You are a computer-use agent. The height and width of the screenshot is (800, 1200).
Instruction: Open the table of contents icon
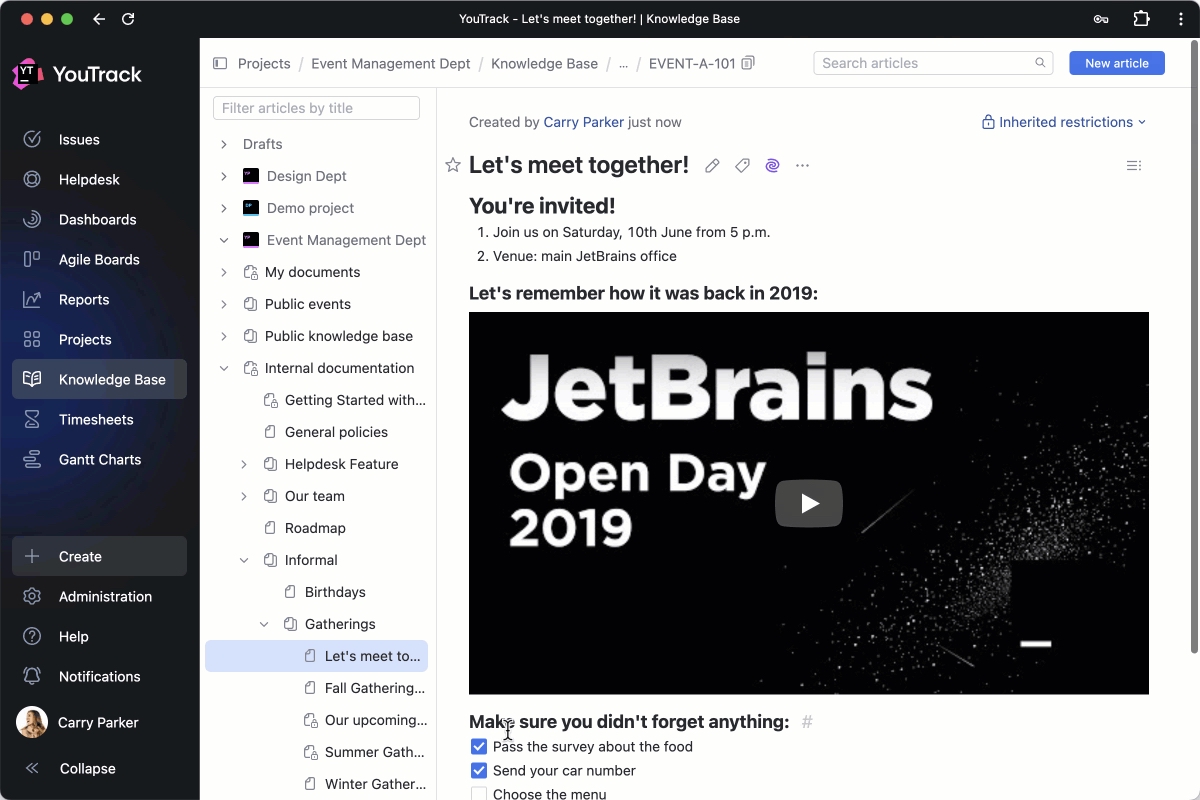(1133, 166)
